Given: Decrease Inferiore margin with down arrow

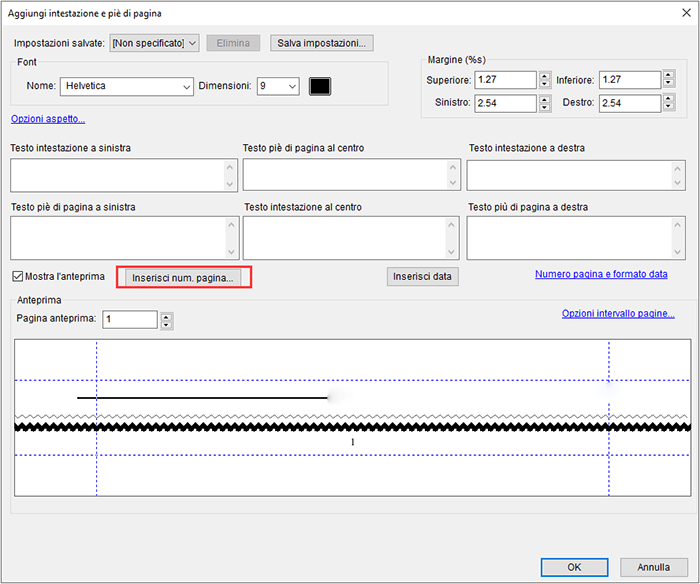Looking at the screenshot, I should coord(669,85).
